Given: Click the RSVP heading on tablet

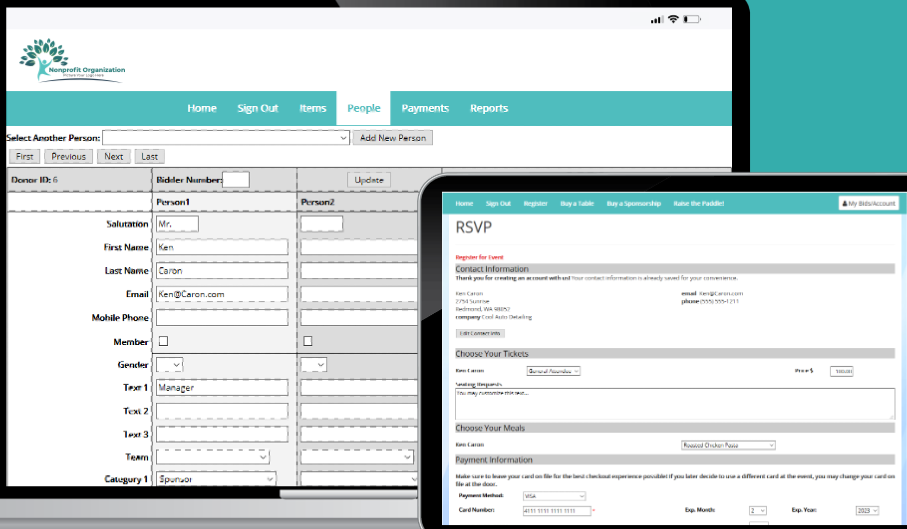Looking at the screenshot, I should 474,228.
